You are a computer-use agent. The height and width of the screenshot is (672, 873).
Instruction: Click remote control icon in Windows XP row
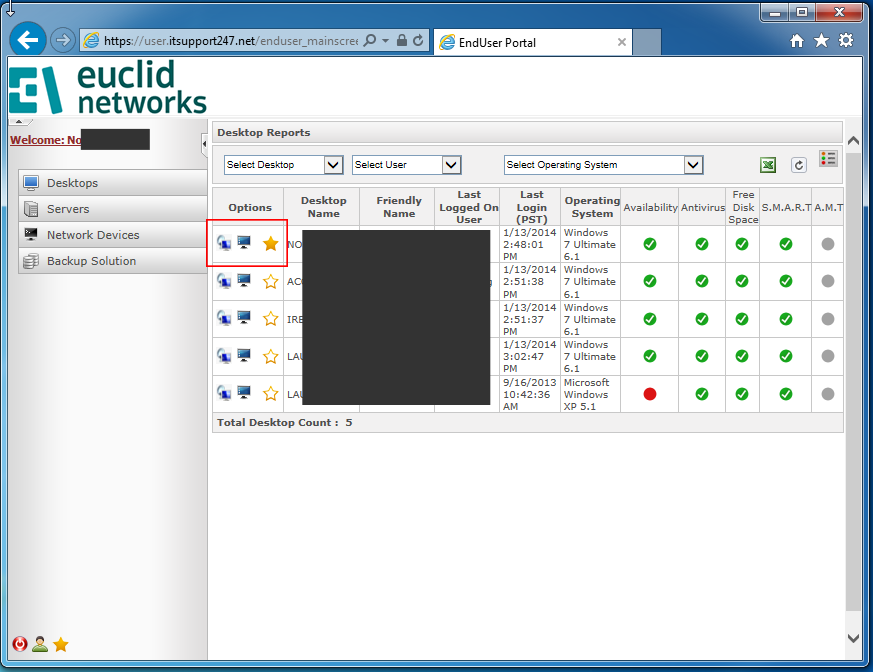[x=224, y=393]
